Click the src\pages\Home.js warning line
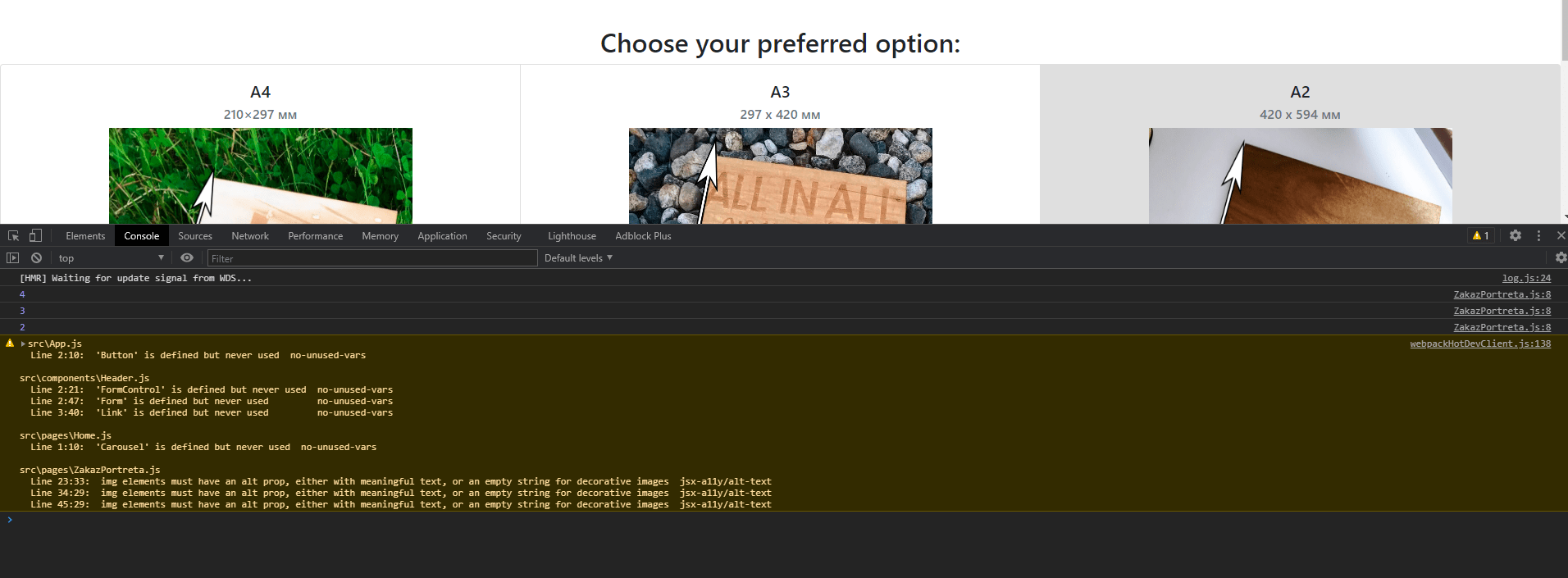This screenshot has height=578, width=1568. pyautogui.click(x=66, y=435)
